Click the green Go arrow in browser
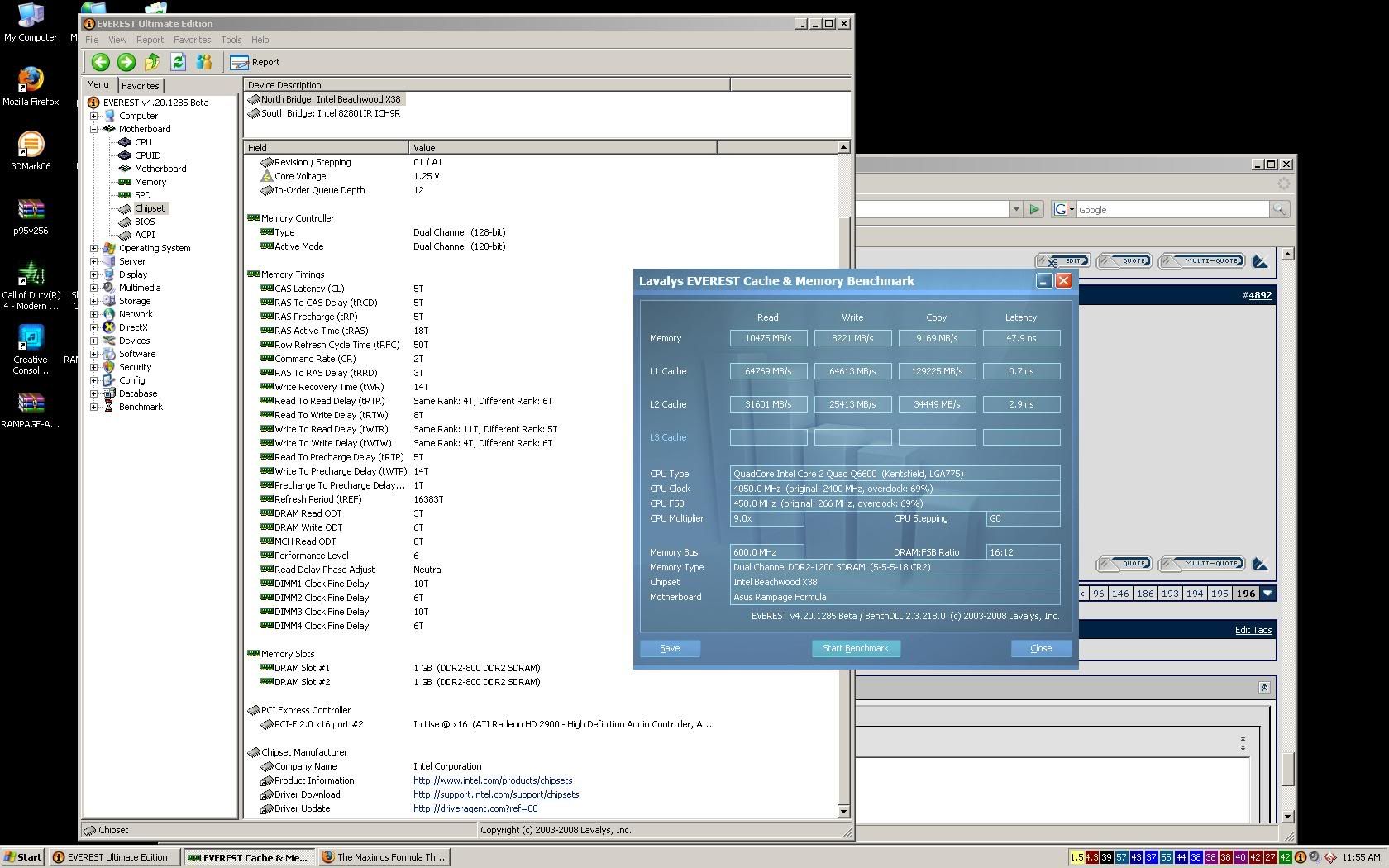Viewport: 1389px width, 868px height. 1033,210
